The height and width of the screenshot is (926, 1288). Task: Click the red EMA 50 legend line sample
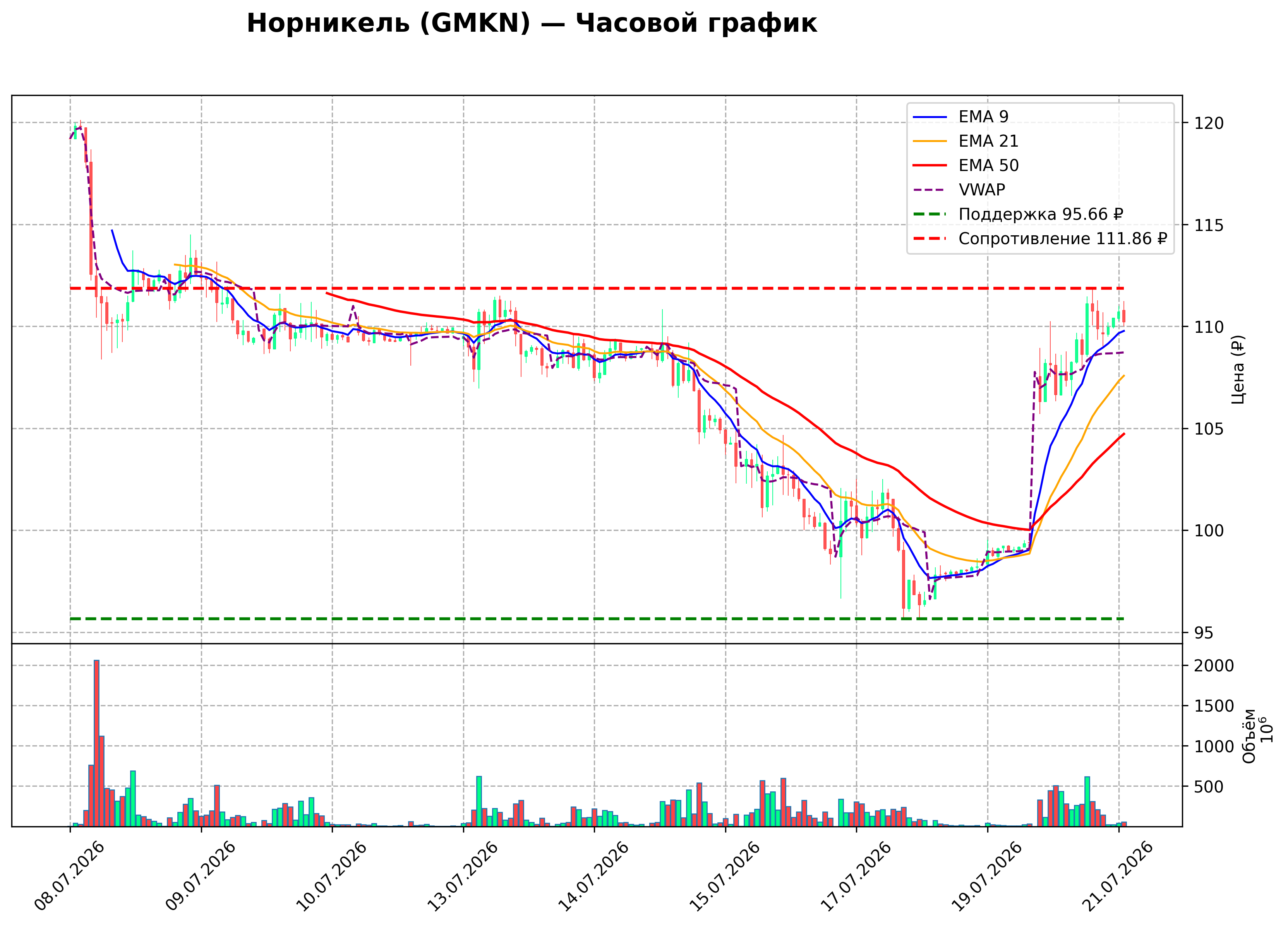coord(930,166)
